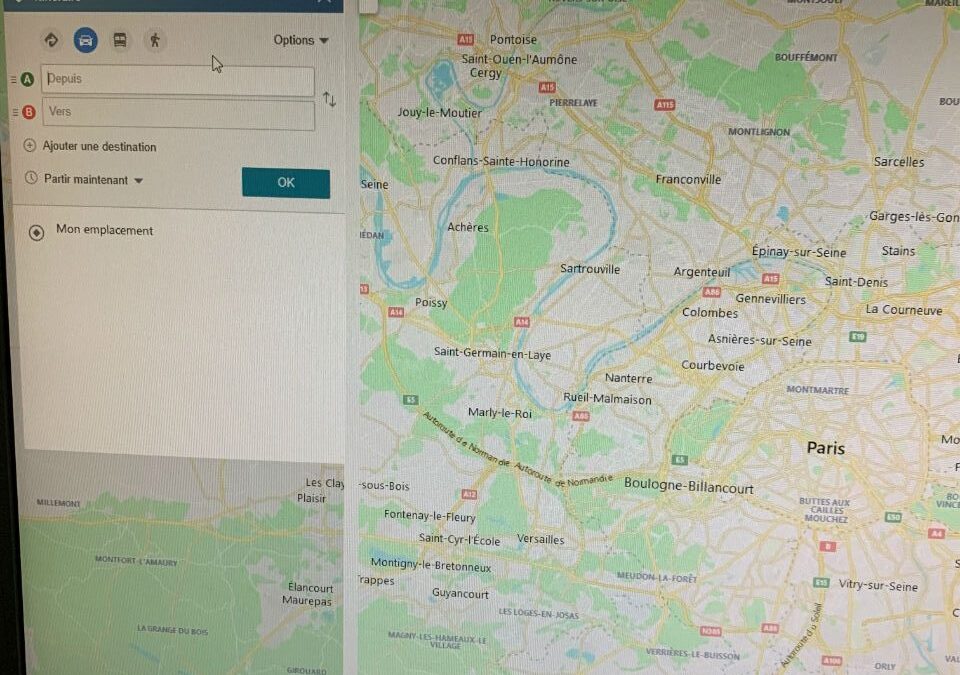This screenshot has width=960, height=675.
Task: Click the Épinay-sur-Seine map label
Action: pos(799,252)
